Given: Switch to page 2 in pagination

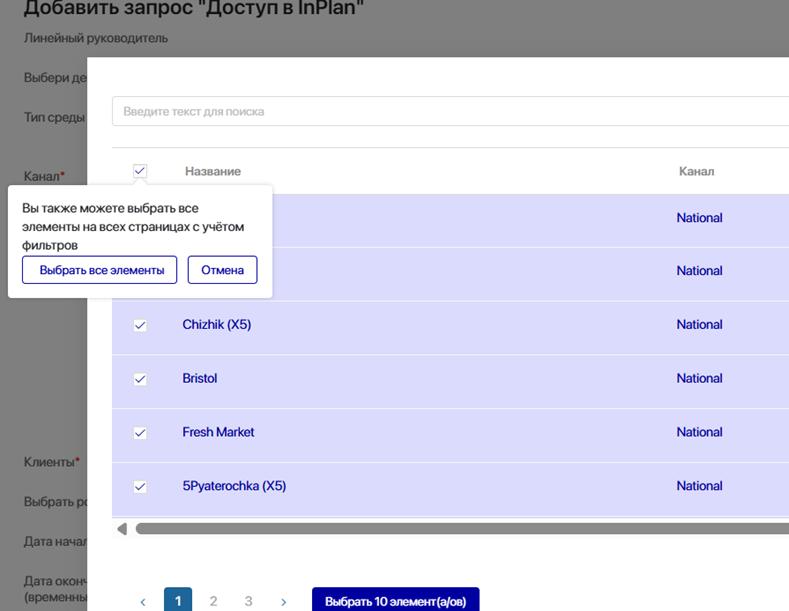Looking at the screenshot, I should click(213, 601).
